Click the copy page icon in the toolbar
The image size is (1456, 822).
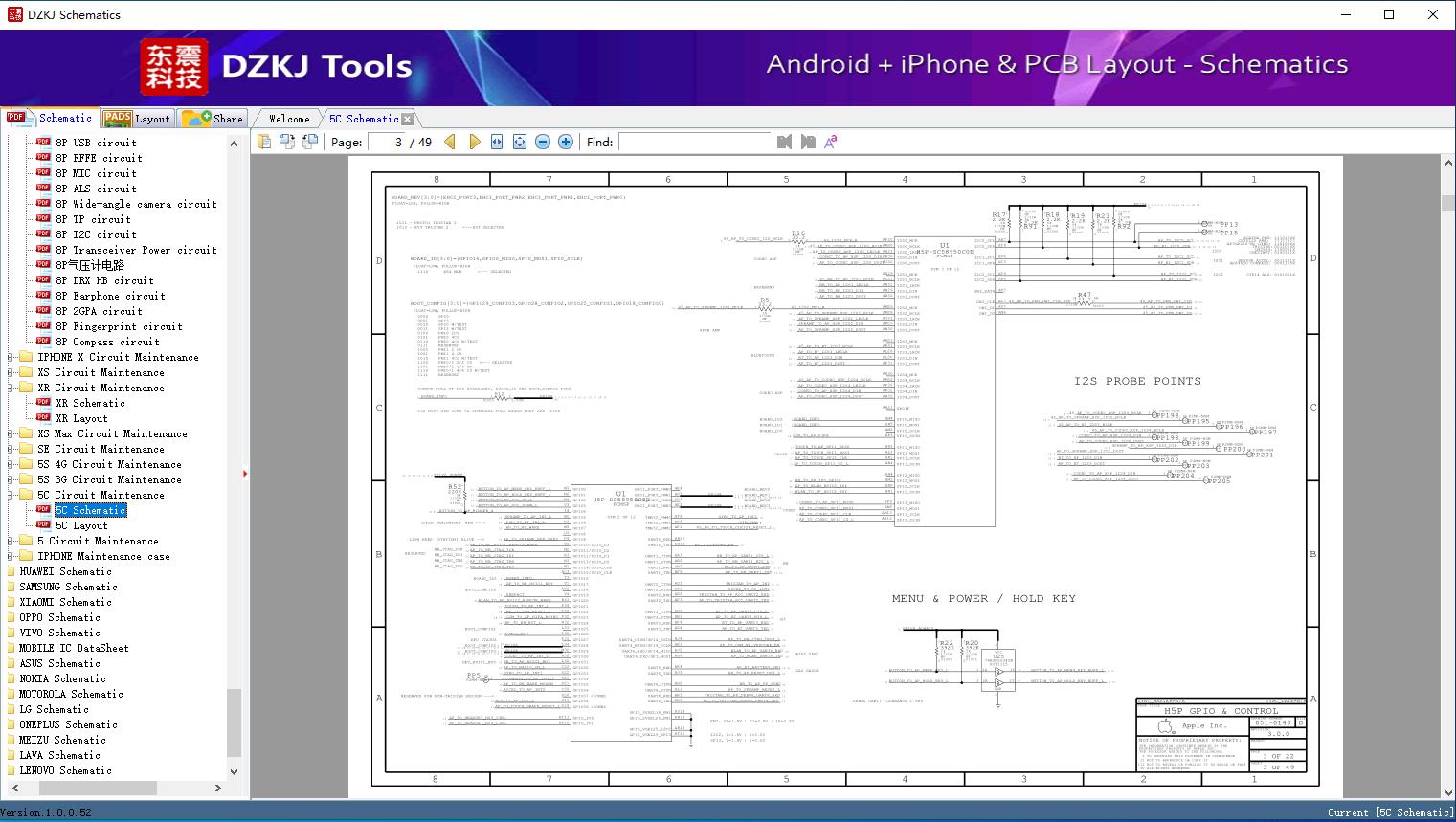pyautogui.click(x=265, y=142)
